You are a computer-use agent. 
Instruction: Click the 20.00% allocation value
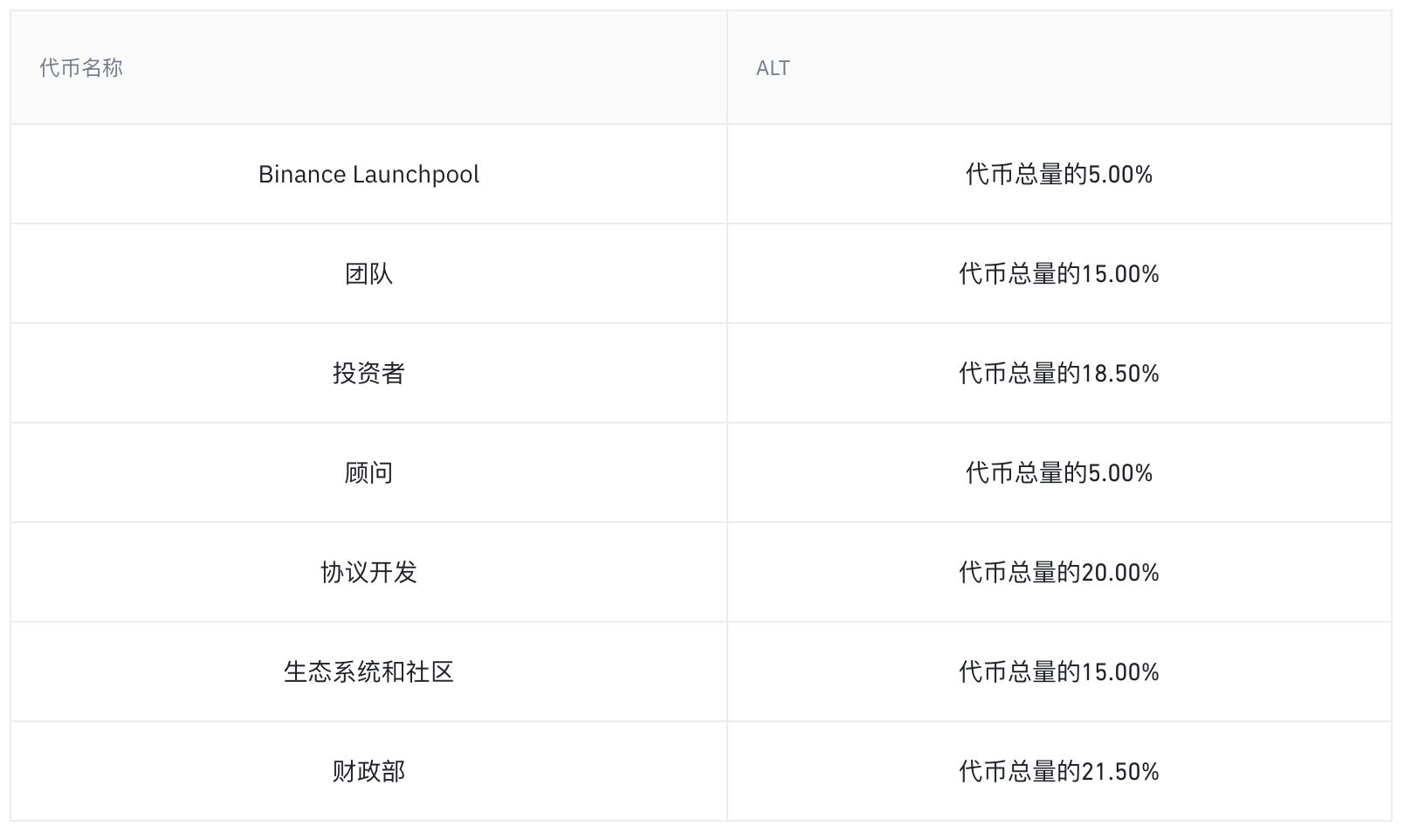1059,572
